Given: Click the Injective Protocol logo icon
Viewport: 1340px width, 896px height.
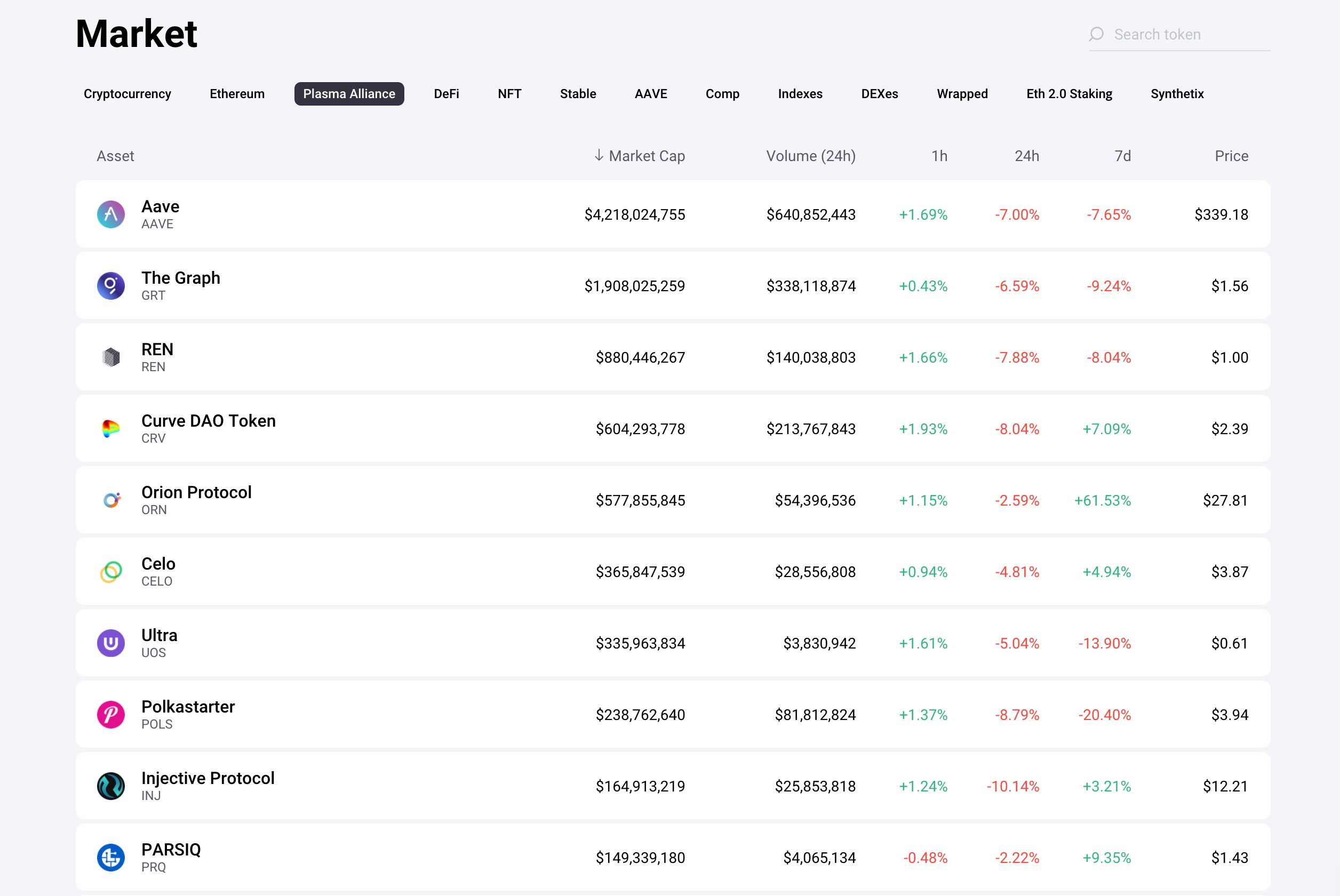Looking at the screenshot, I should [111, 786].
